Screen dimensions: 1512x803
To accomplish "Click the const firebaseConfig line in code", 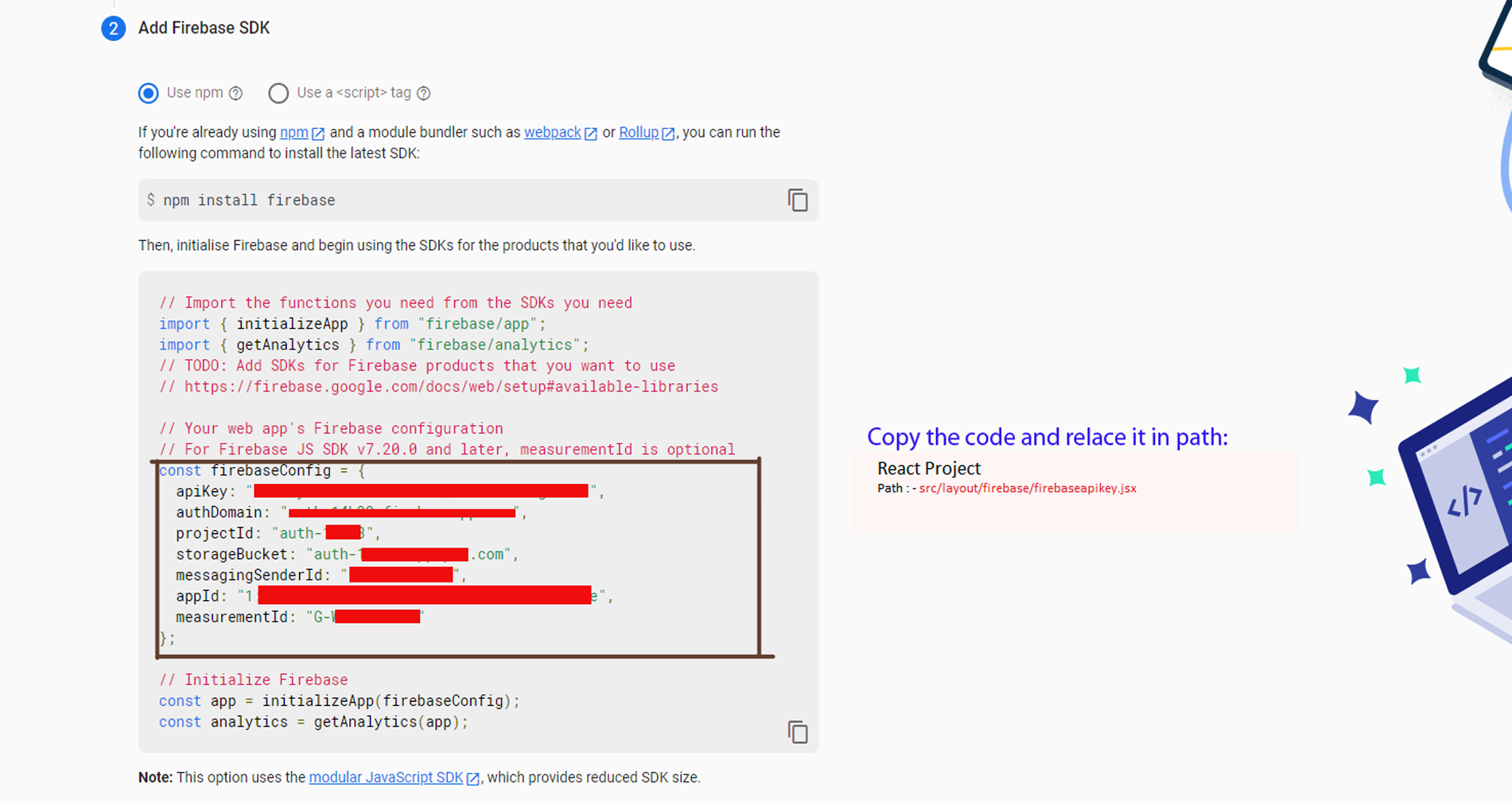I will coord(262,470).
